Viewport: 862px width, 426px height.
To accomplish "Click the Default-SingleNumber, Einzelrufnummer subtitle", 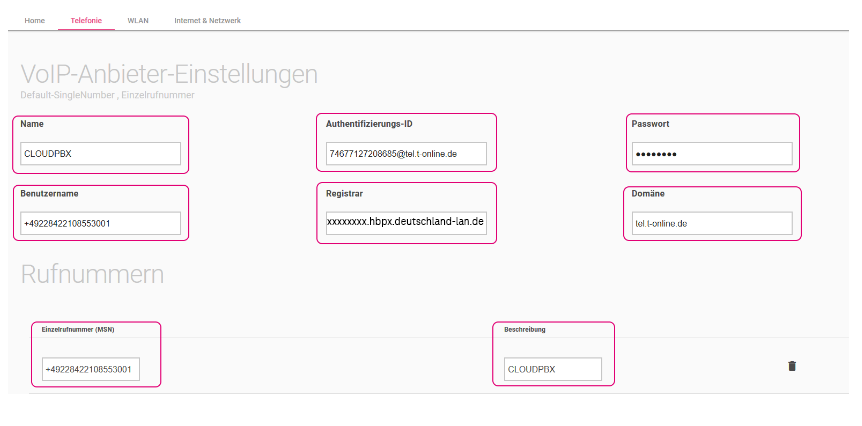I will pos(107,95).
